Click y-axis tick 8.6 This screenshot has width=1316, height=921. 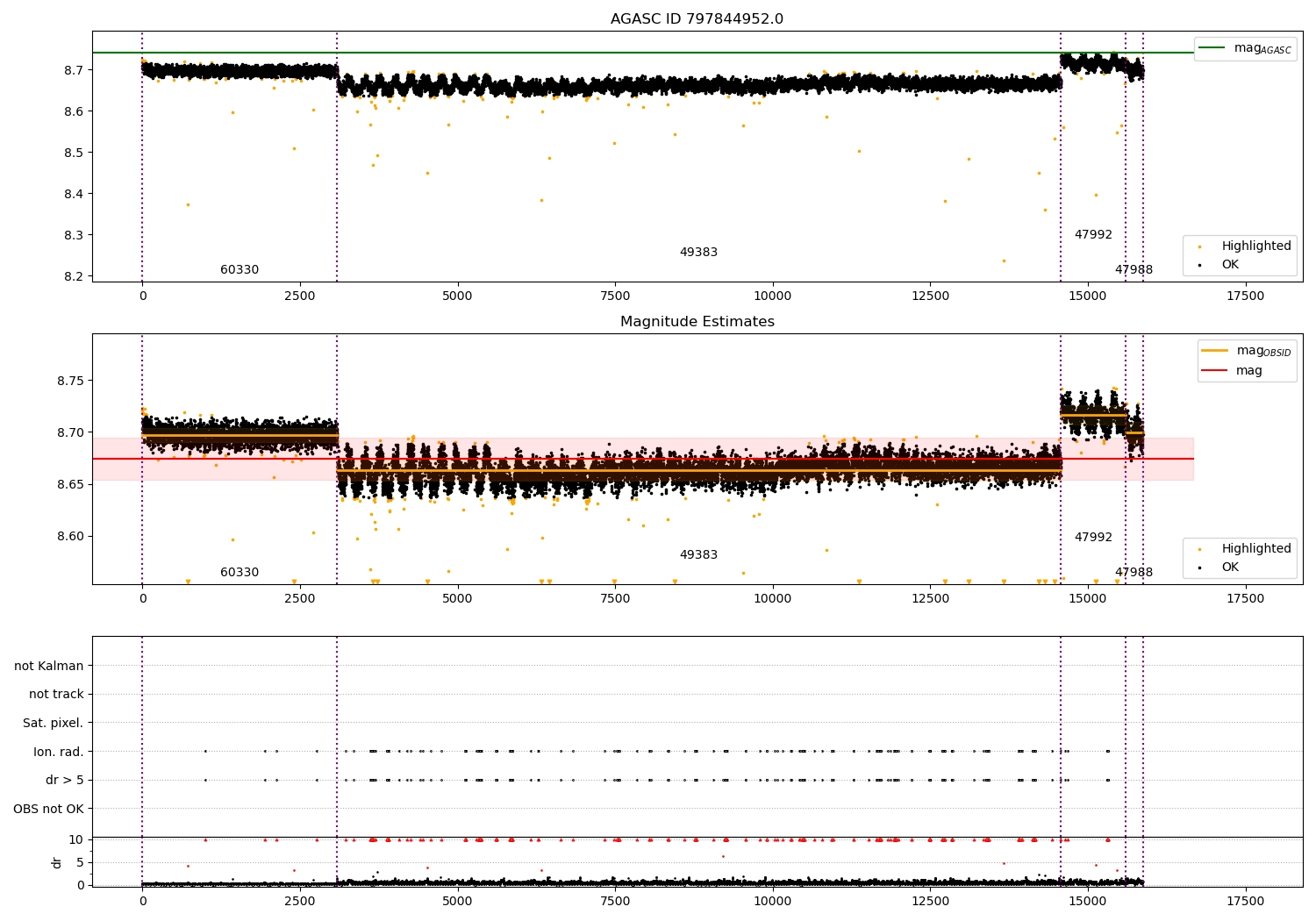coord(74,111)
